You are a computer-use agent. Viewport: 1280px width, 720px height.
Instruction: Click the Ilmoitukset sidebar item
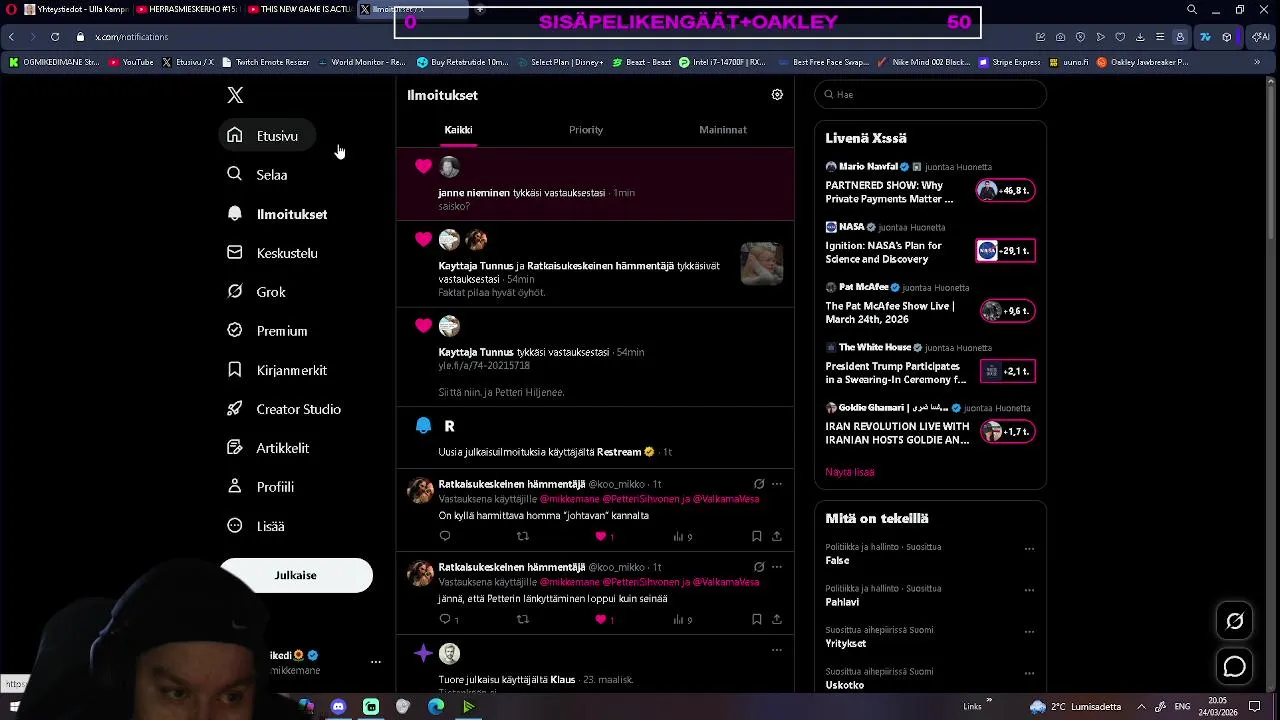coord(278,214)
